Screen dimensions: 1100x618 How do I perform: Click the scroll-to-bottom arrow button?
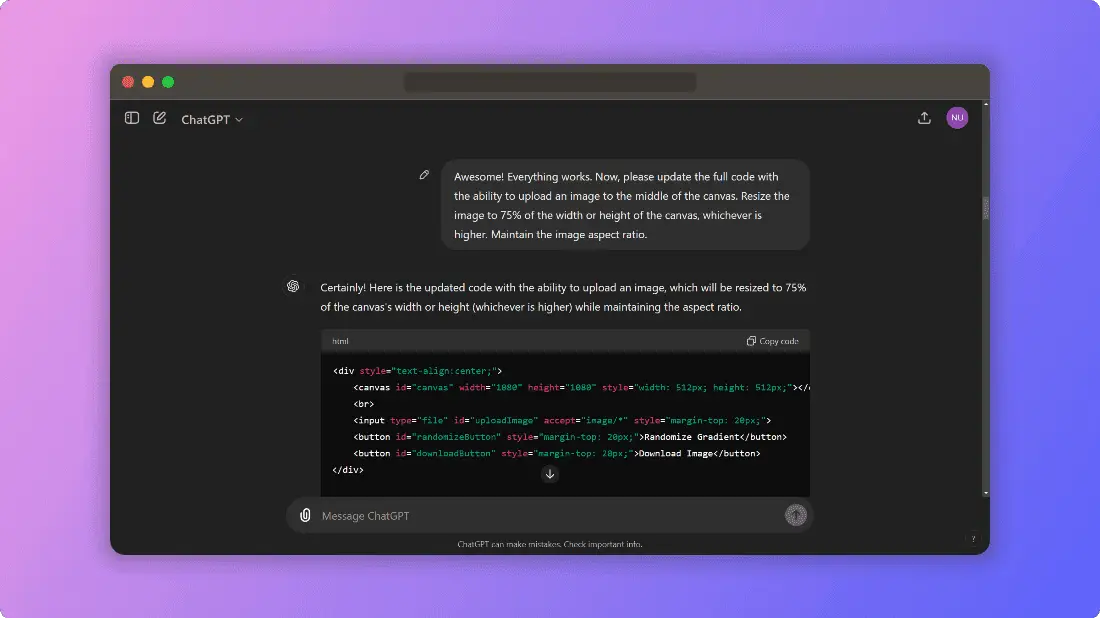pos(550,474)
